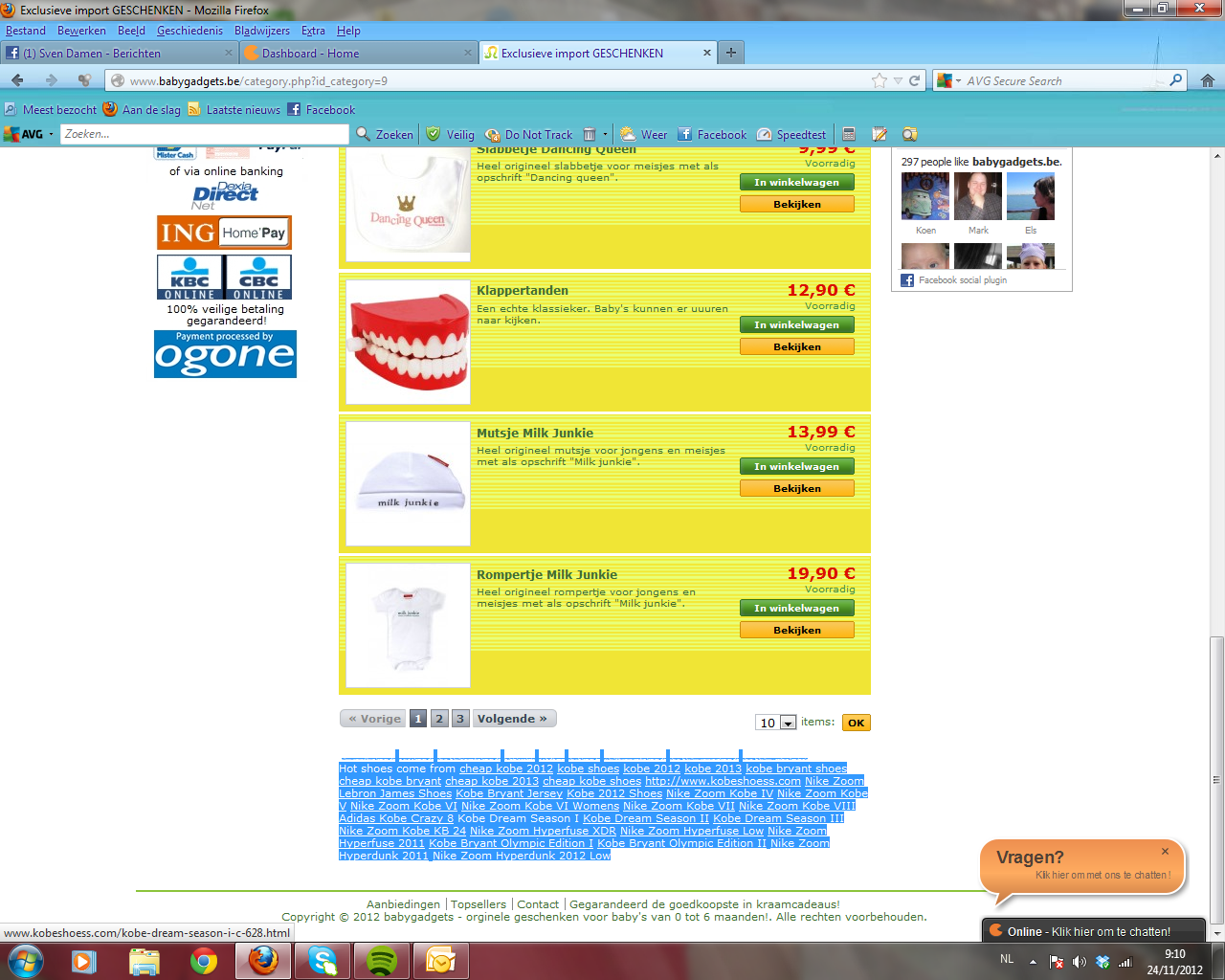Switch to the Dashboard - Home tab
1225x980 pixels.
pyautogui.click(x=359, y=53)
